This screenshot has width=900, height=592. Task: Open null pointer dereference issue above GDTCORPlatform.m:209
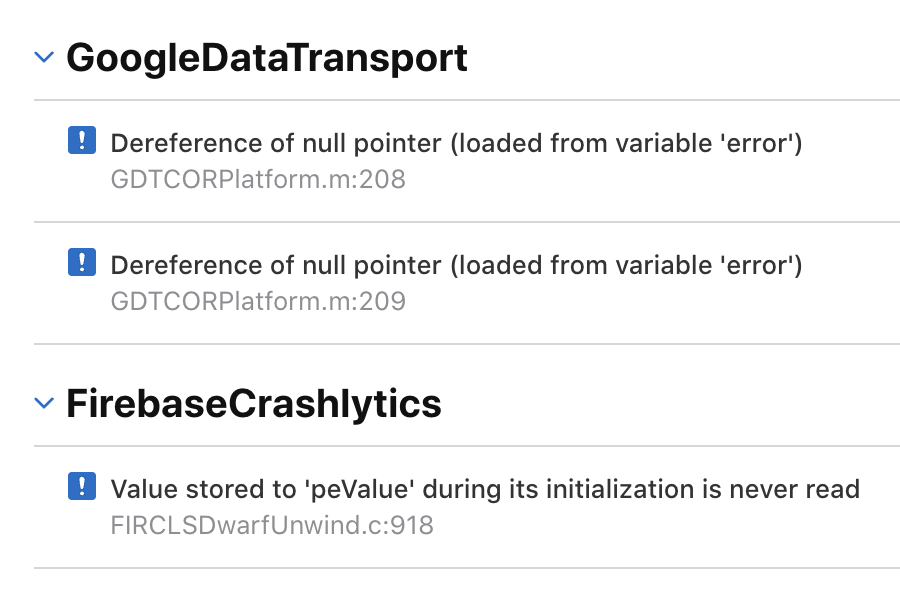click(x=456, y=266)
